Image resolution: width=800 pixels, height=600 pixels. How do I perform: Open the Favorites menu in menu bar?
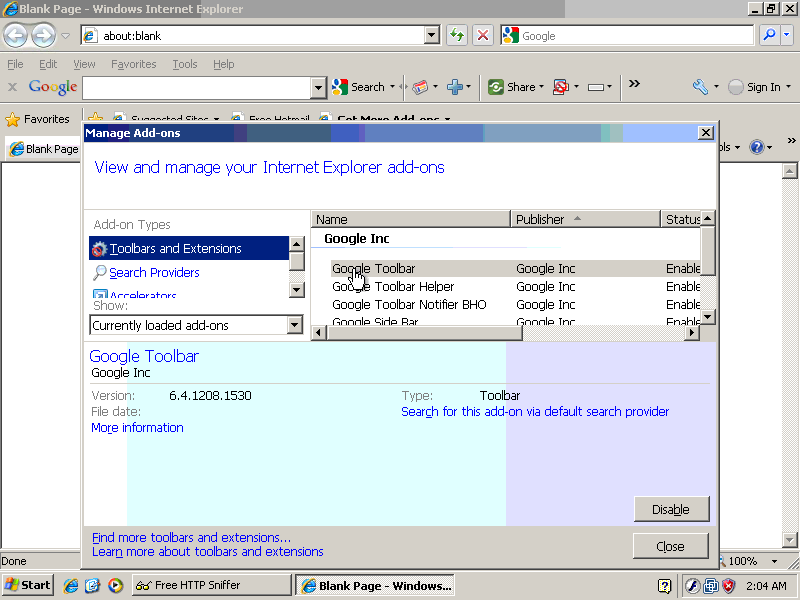(x=134, y=64)
